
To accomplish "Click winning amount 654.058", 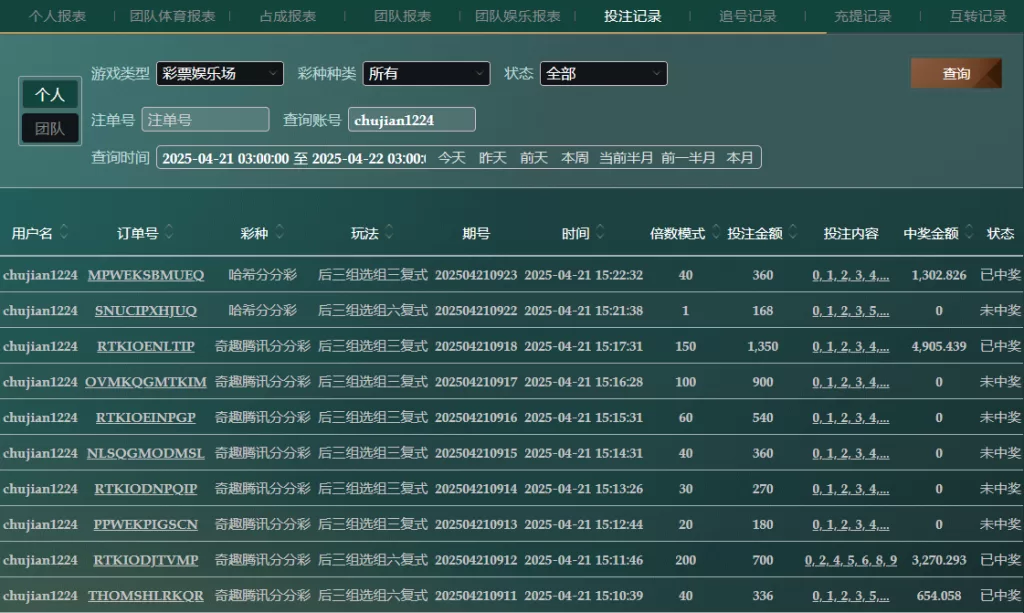I will pyautogui.click(x=939, y=595).
